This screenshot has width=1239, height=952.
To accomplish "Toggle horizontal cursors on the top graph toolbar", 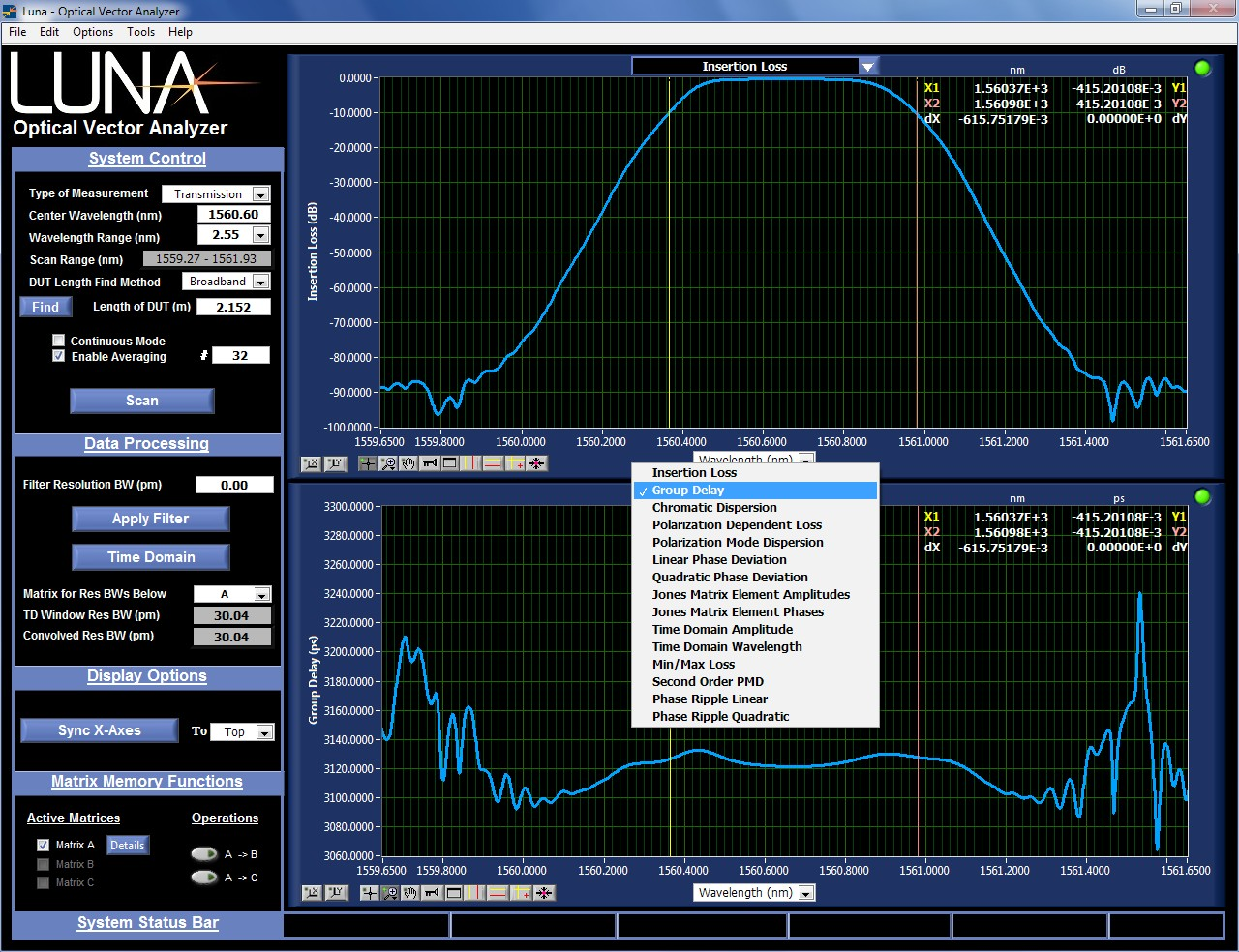I will tap(494, 463).
